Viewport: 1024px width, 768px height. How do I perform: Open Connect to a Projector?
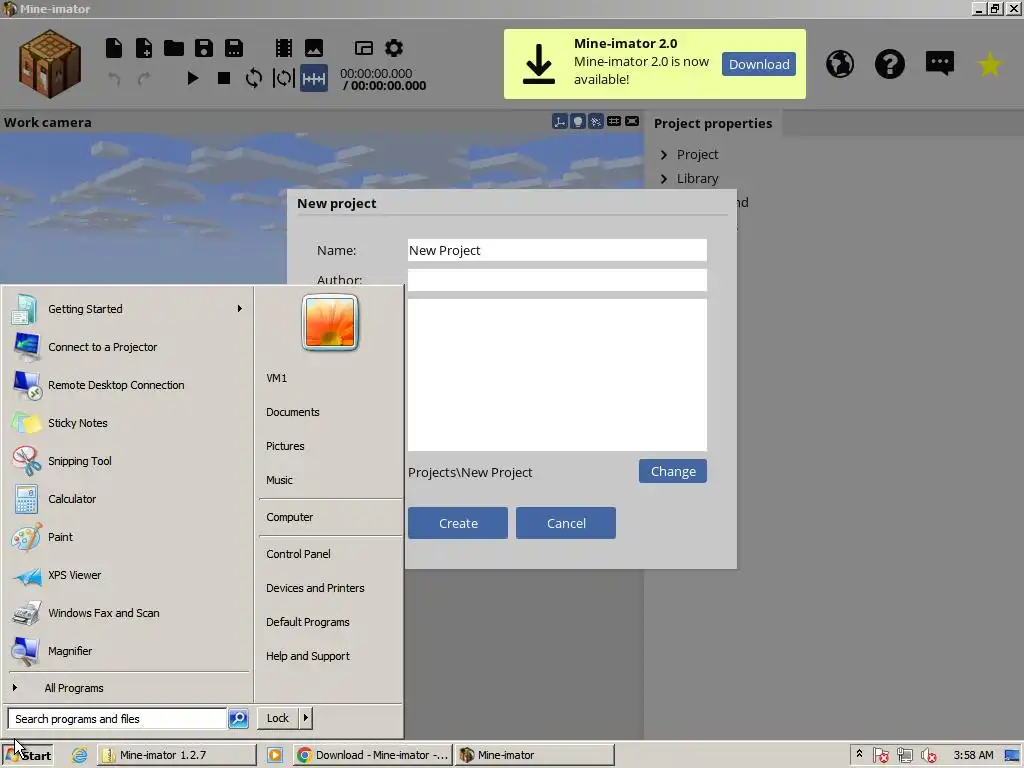click(x=128, y=347)
